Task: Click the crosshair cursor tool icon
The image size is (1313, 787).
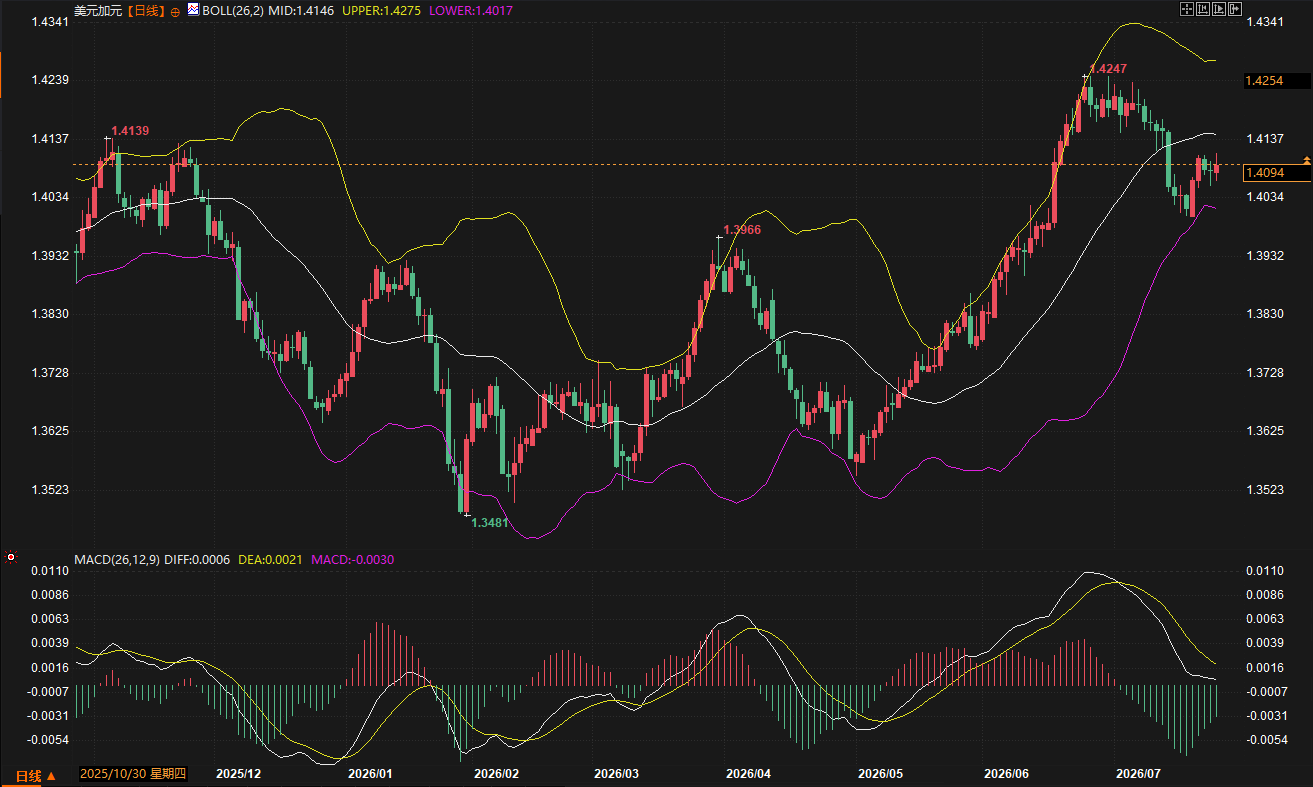Action: coord(1187,9)
